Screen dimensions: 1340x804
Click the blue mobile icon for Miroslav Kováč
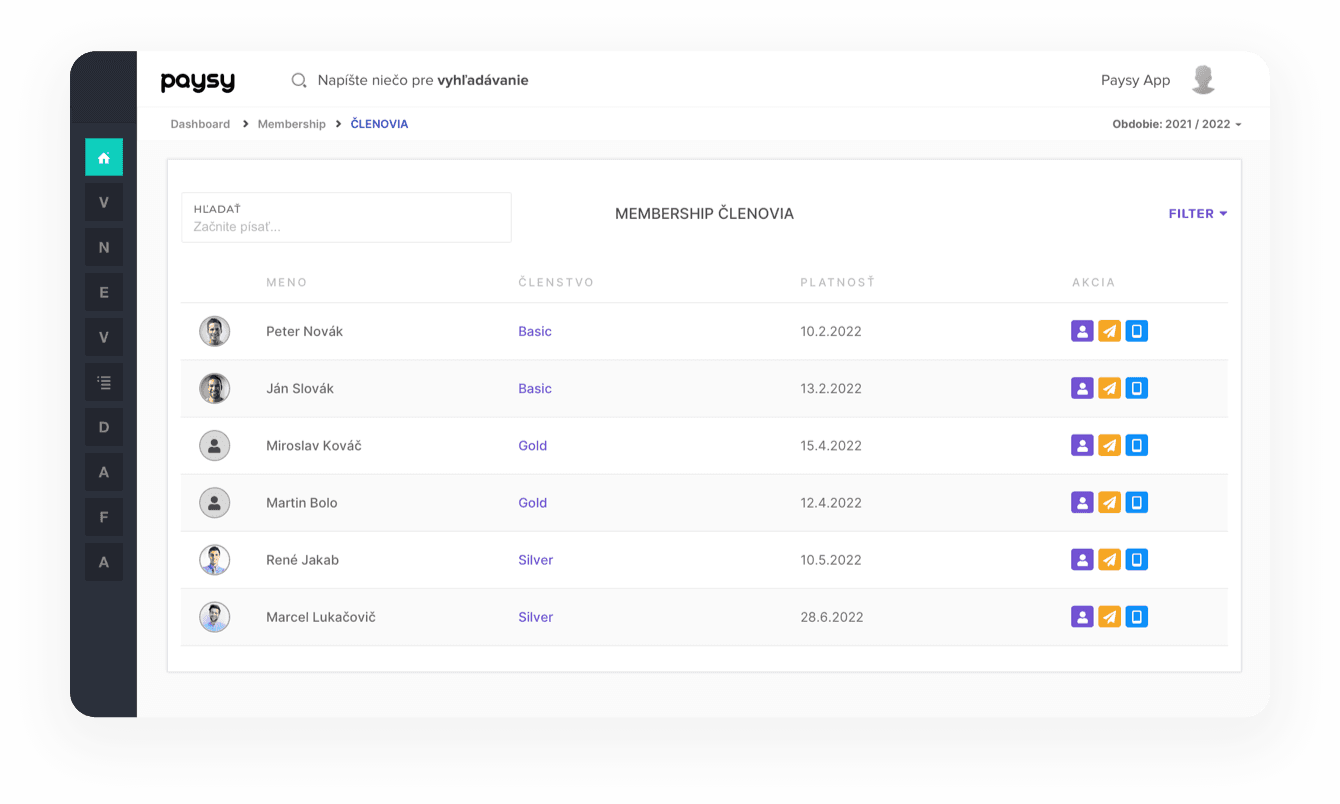tap(1136, 445)
